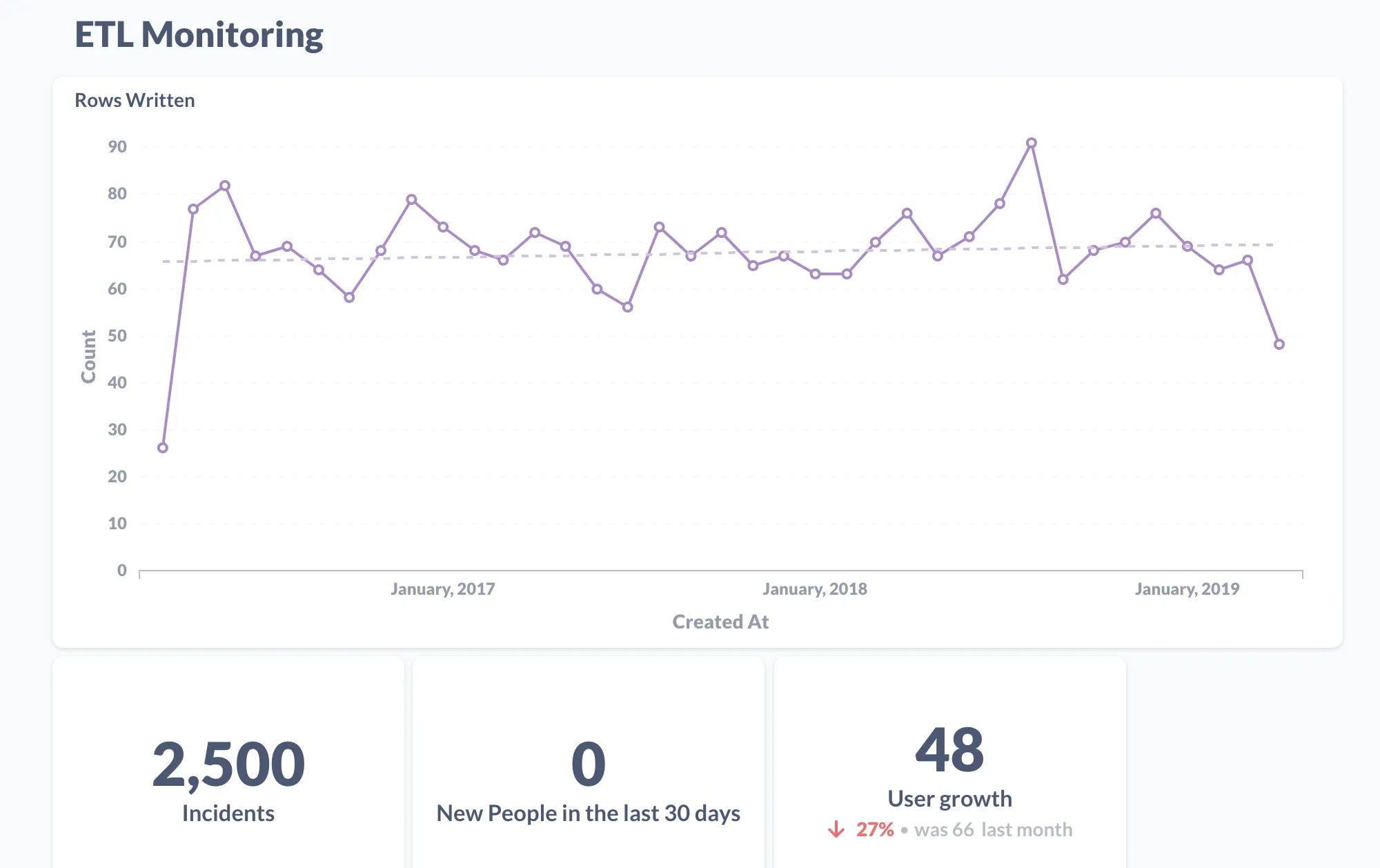Viewport: 1380px width, 868px height.
Task: Click the Incidents card label
Action: point(228,813)
